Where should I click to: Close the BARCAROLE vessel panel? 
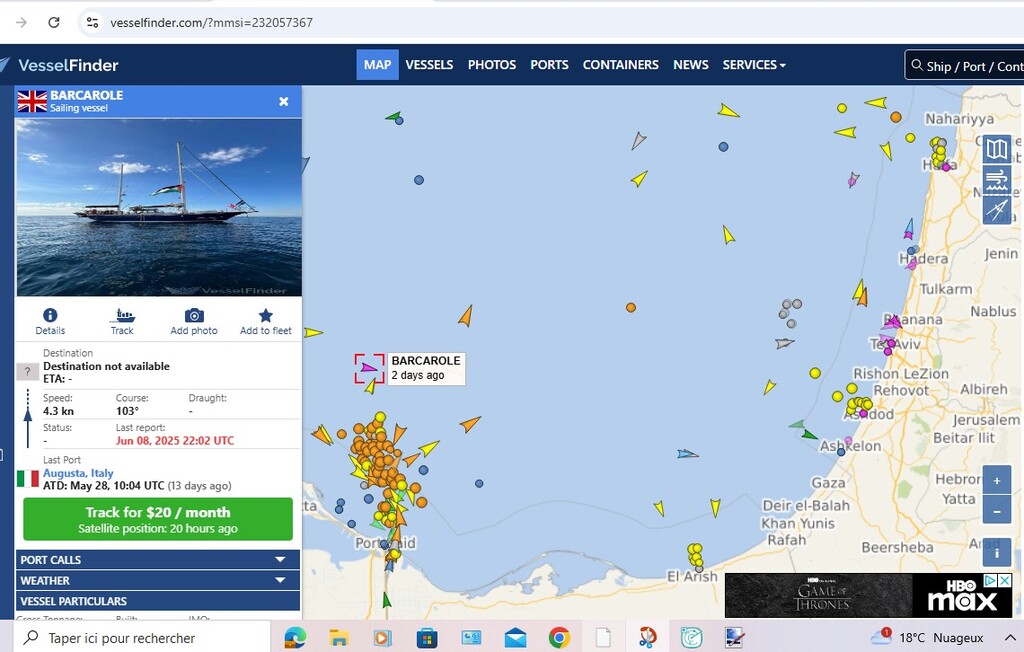[x=283, y=101]
